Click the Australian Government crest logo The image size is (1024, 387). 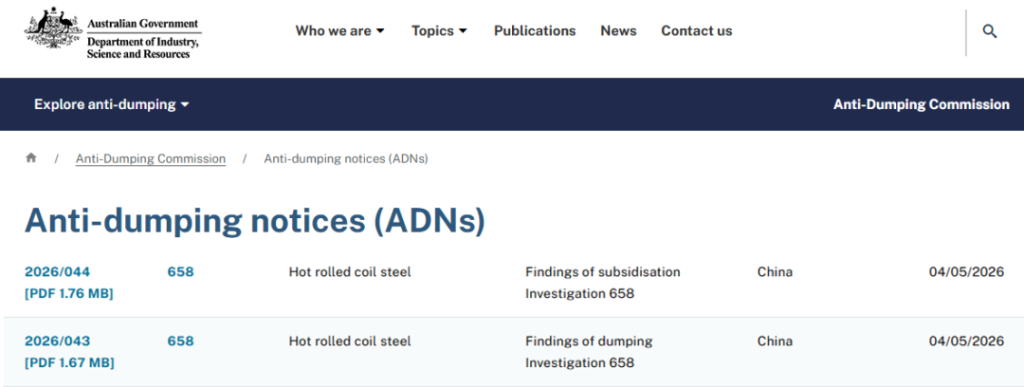(54, 29)
